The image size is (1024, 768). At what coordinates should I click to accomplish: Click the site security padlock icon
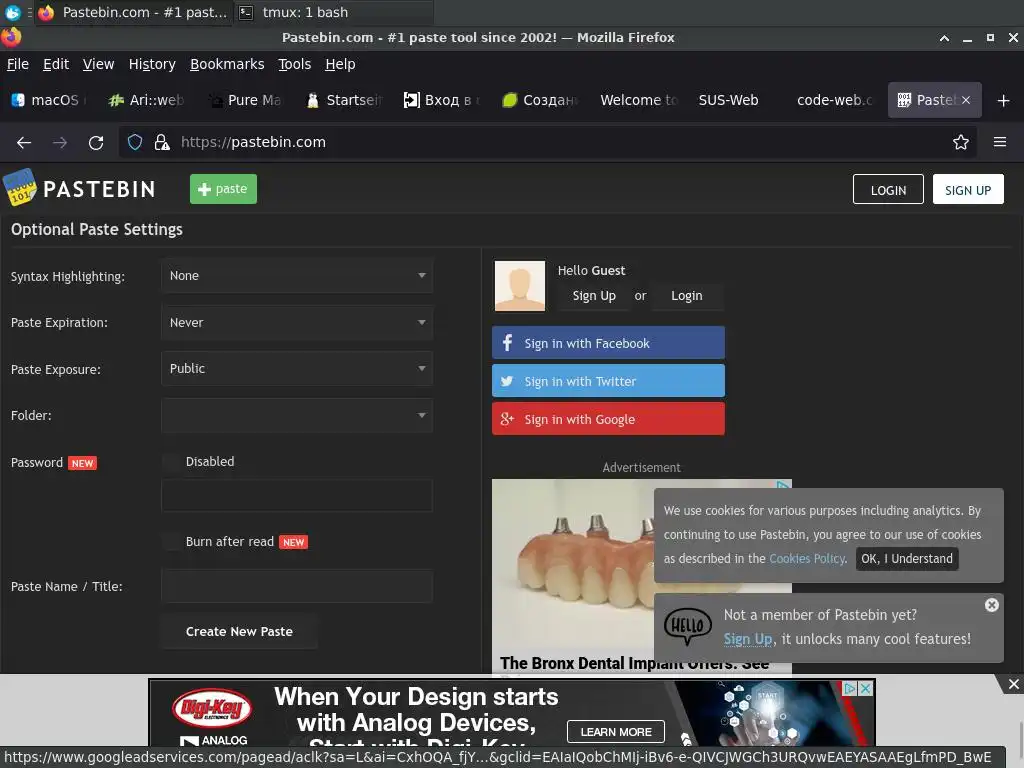point(162,142)
